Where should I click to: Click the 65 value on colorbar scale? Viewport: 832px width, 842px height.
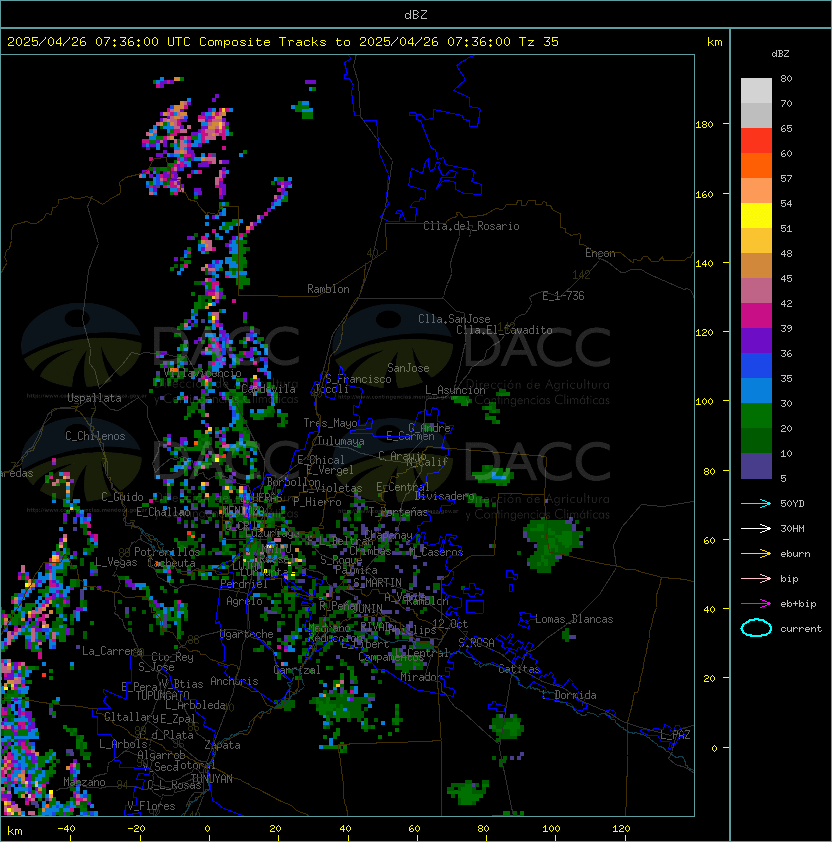click(786, 128)
